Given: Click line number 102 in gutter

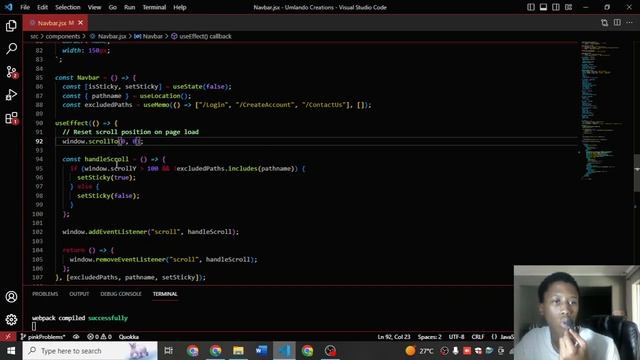Looking at the screenshot, I should [37, 232].
